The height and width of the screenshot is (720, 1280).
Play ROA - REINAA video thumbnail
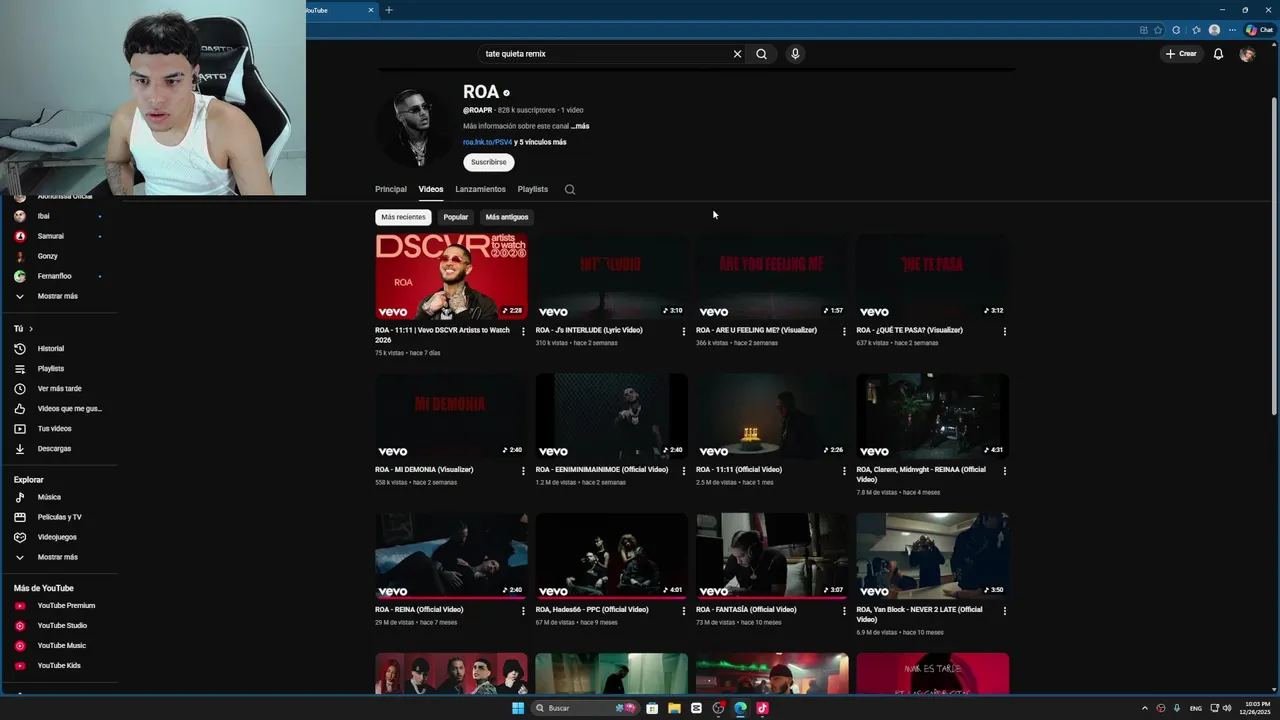[932, 417]
